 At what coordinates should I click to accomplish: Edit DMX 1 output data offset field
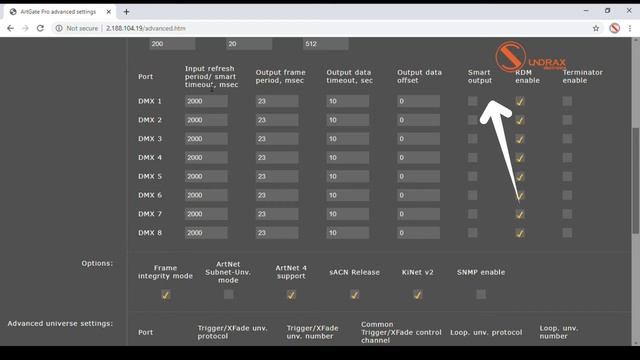[x=418, y=101]
